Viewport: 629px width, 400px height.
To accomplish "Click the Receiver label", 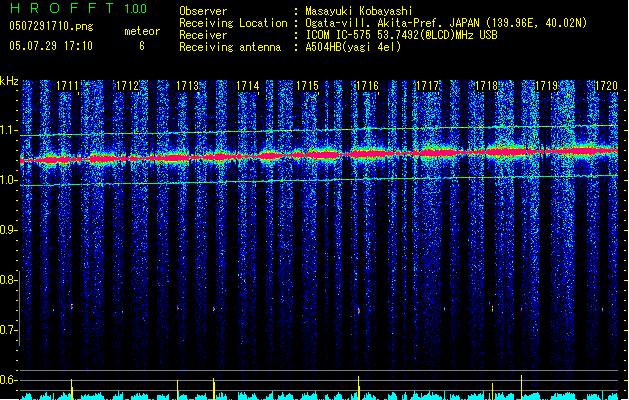I will (x=203, y=35).
